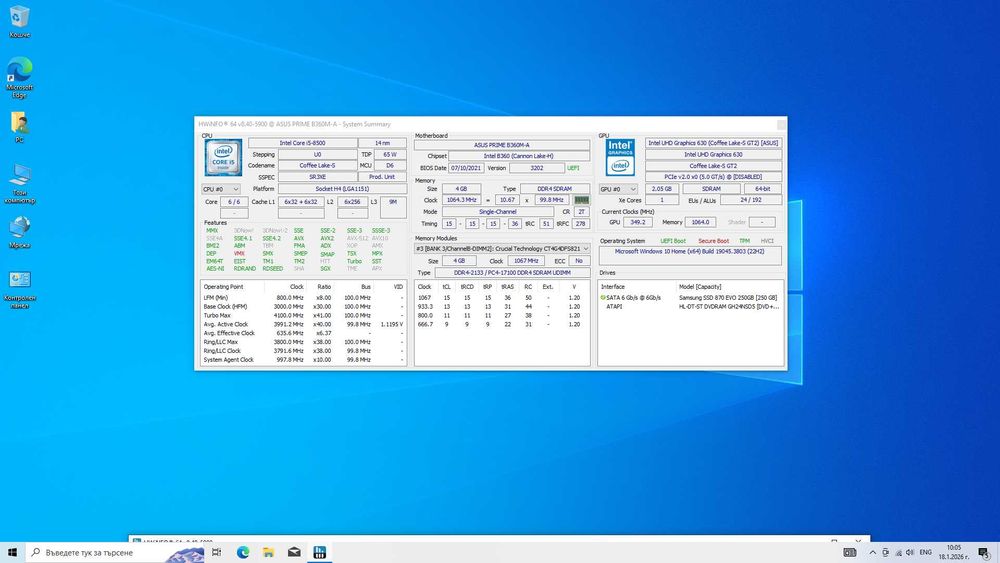Click the BIOS version 3202 field
The width and height of the screenshot is (1000, 563).
point(536,168)
